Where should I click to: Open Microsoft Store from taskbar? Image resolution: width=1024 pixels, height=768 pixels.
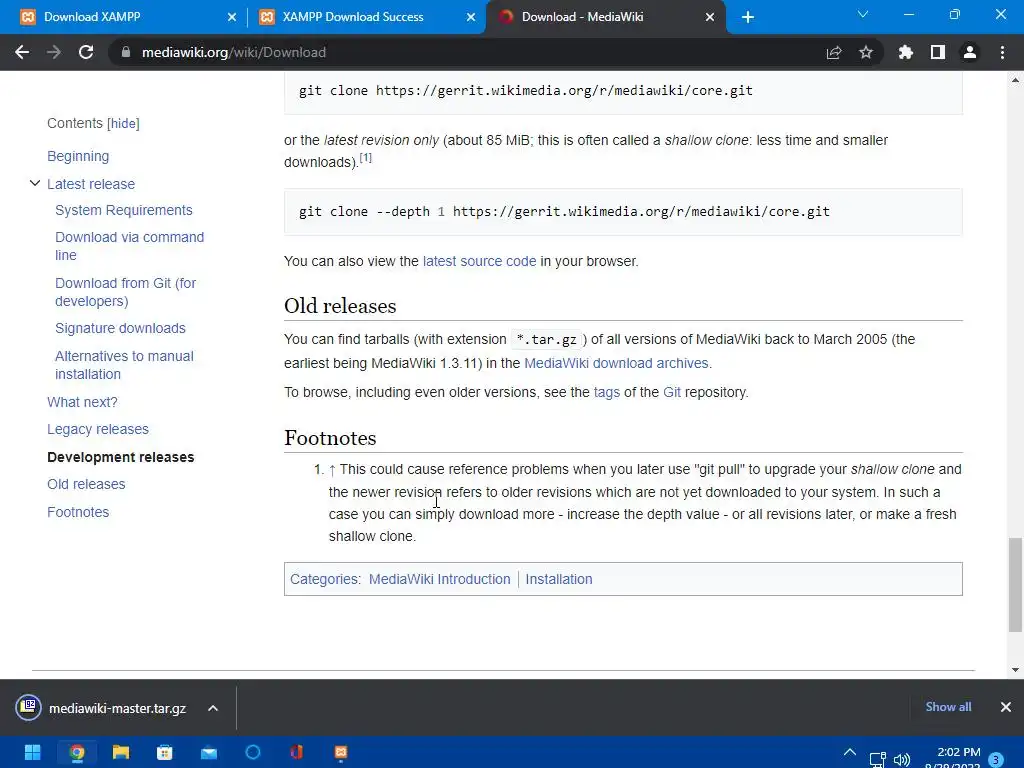[165, 752]
